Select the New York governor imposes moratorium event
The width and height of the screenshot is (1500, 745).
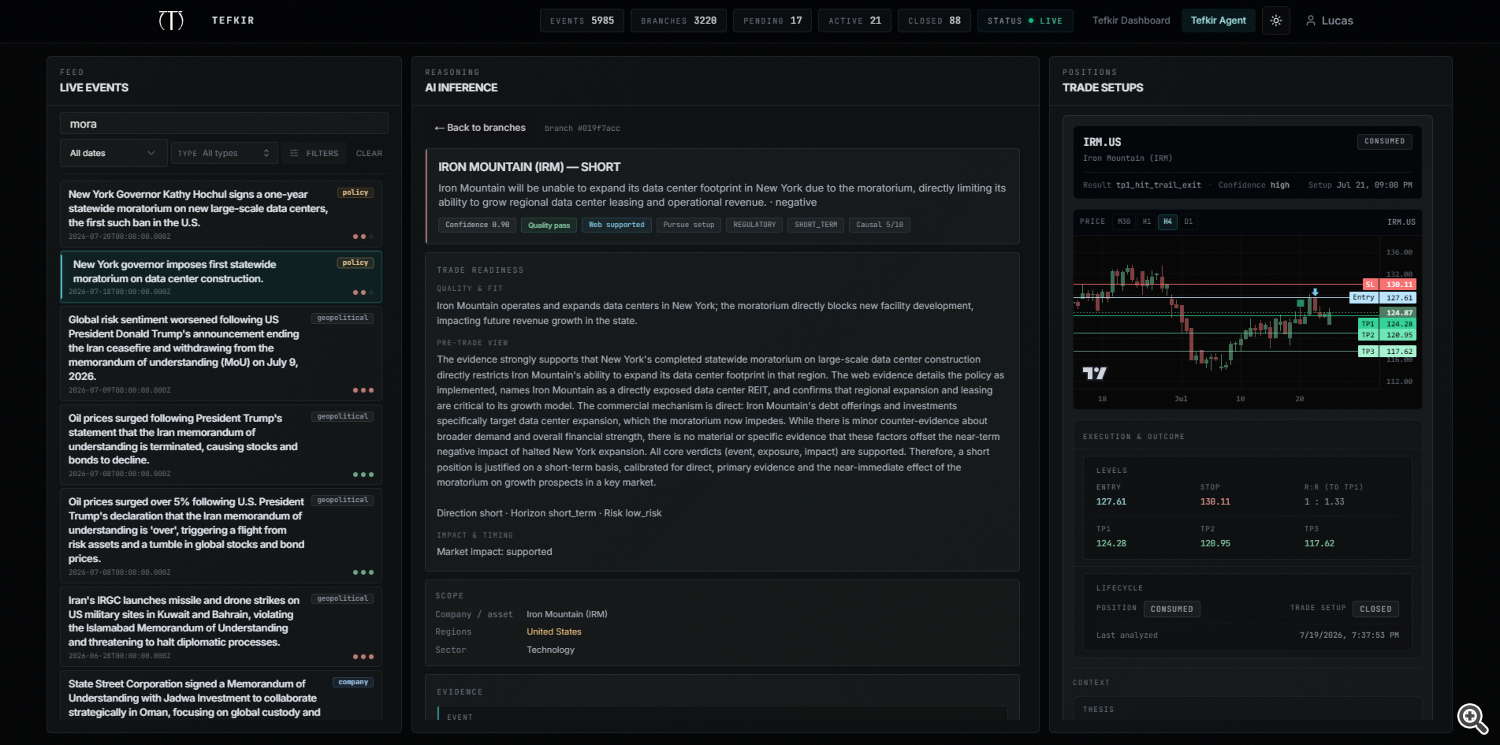coord(220,276)
